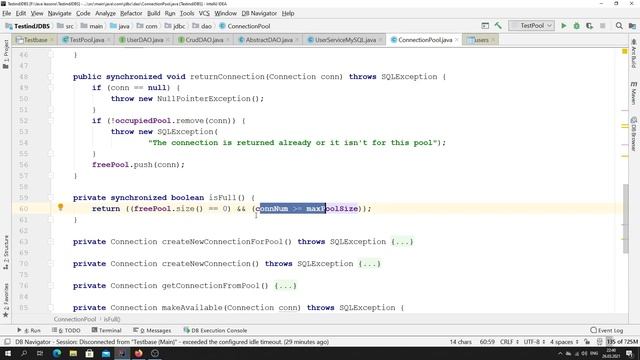Viewport: 640px width, 360px height.
Task: Open Search Everywhere magnifier icon
Action: click(619, 26)
